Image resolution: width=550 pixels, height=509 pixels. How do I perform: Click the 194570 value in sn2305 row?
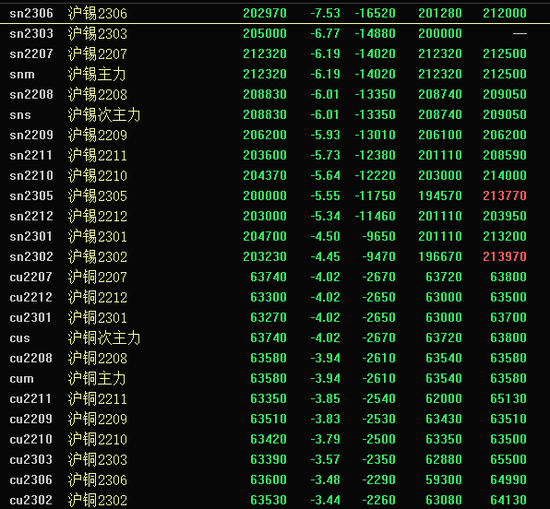440,196
